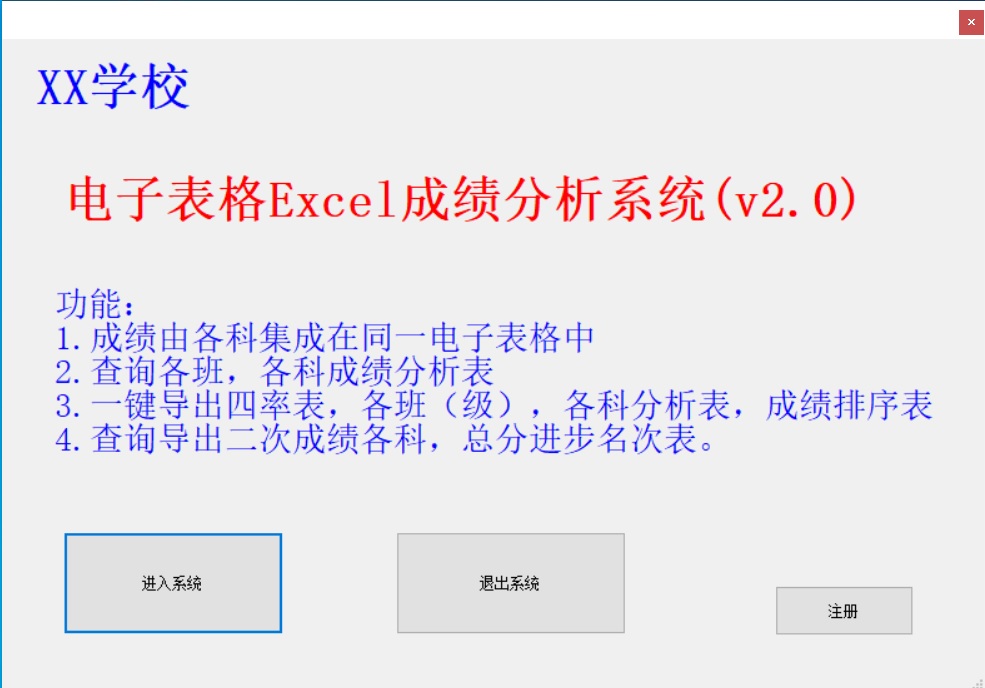Click the 同一电子表格中 text in line 1

tap(477, 338)
